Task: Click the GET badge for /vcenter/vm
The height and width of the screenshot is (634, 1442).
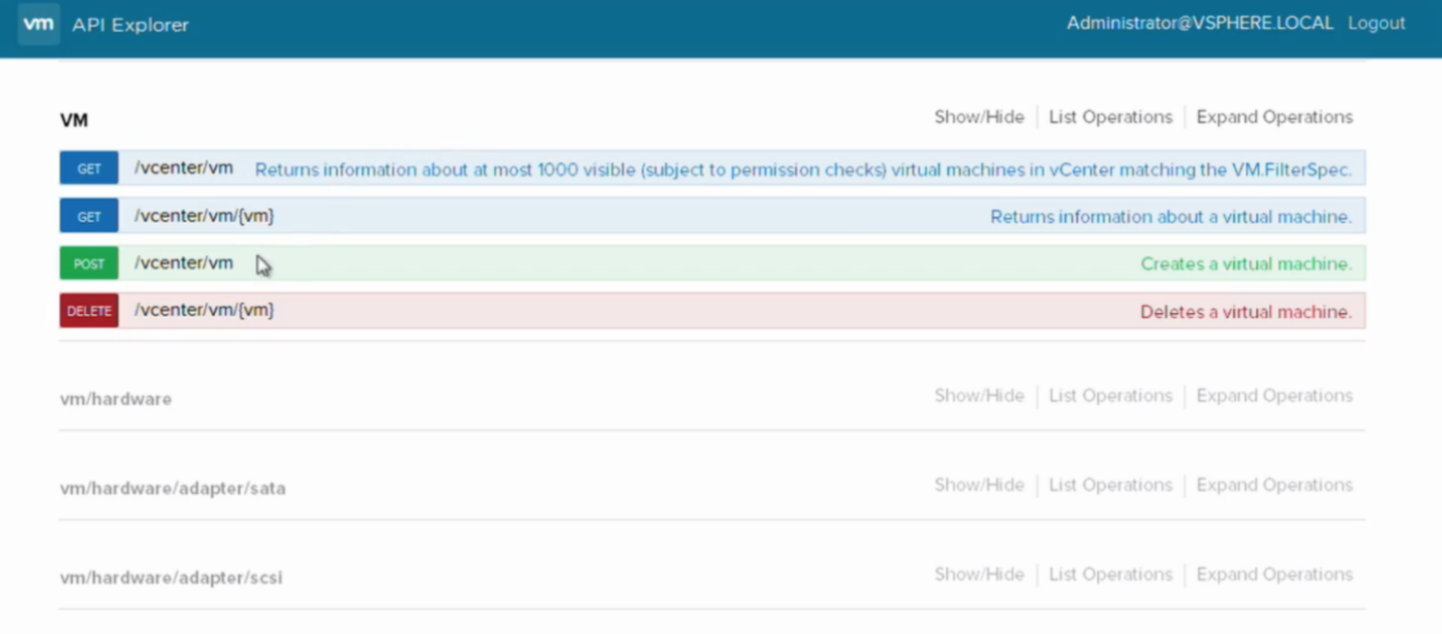Action: tap(89, 169)
